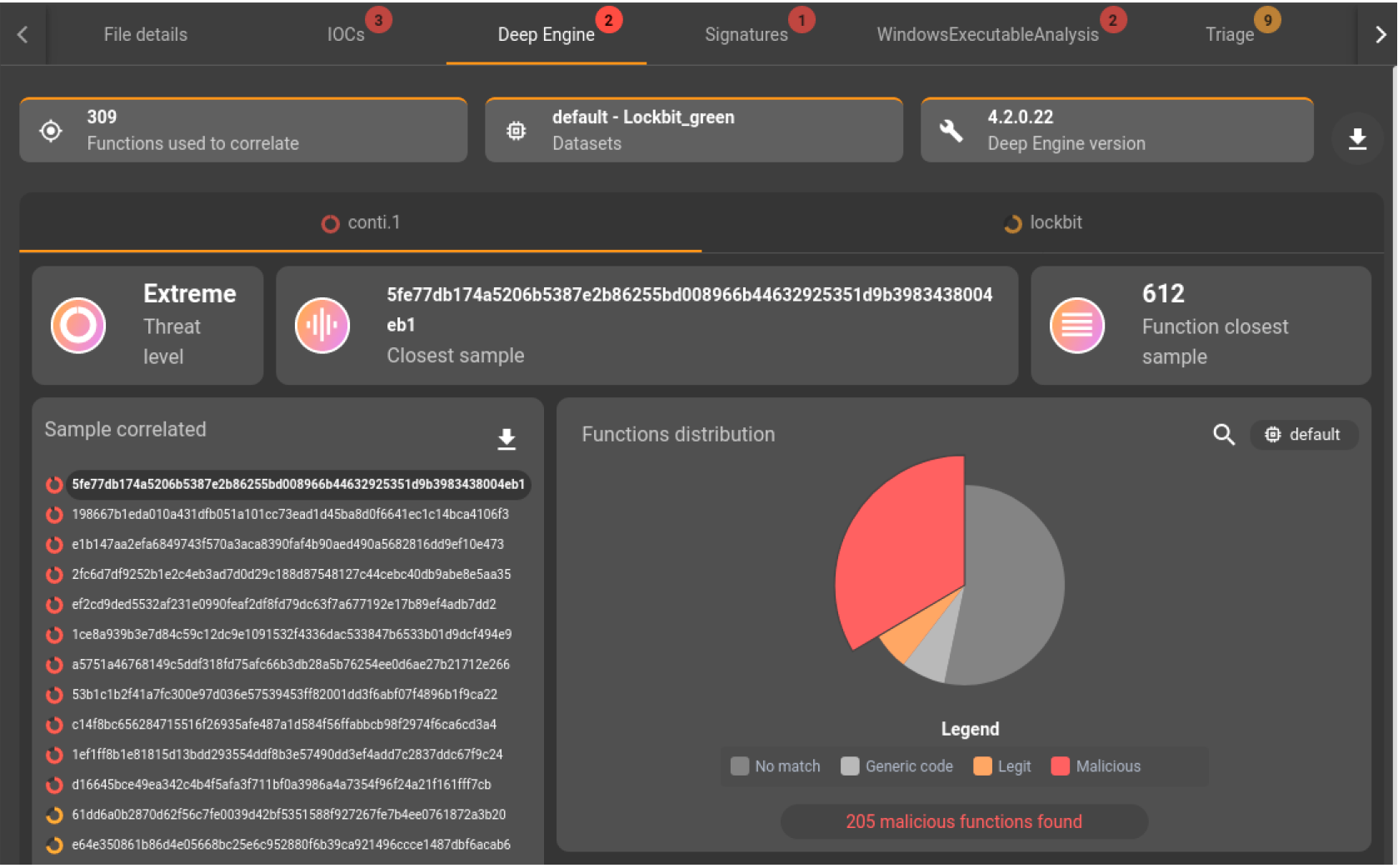Click the Extreme Threat level ring icon
The image size is (1398, 868).
(78, 326)
